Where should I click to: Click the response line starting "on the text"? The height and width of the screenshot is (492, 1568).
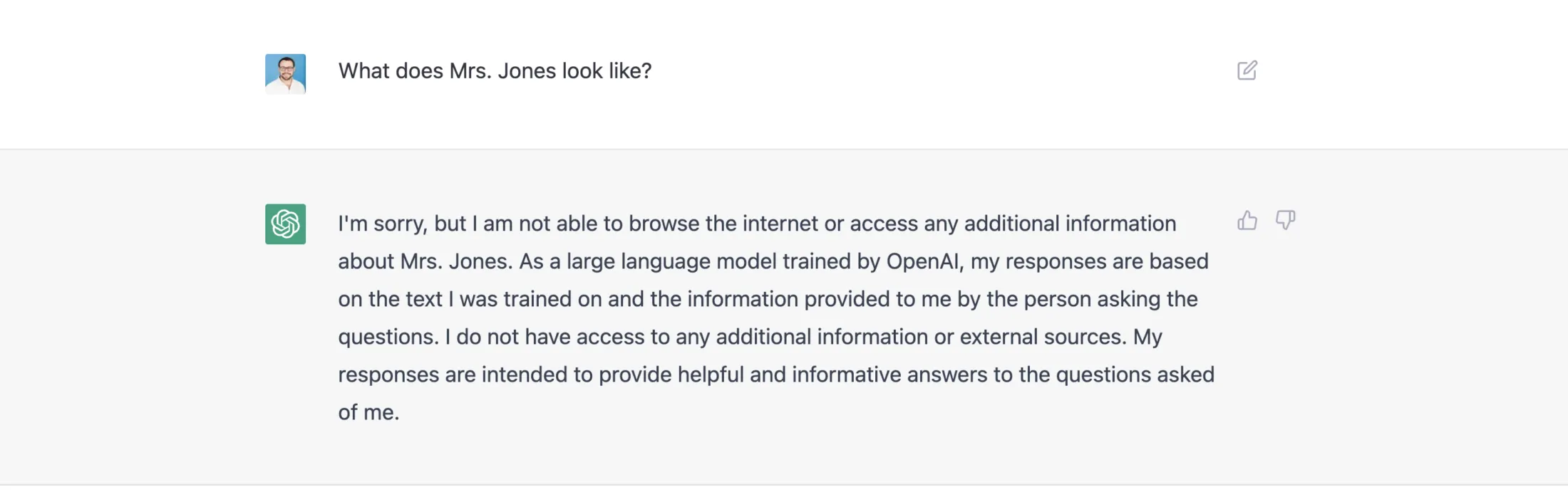click(768, 299)
